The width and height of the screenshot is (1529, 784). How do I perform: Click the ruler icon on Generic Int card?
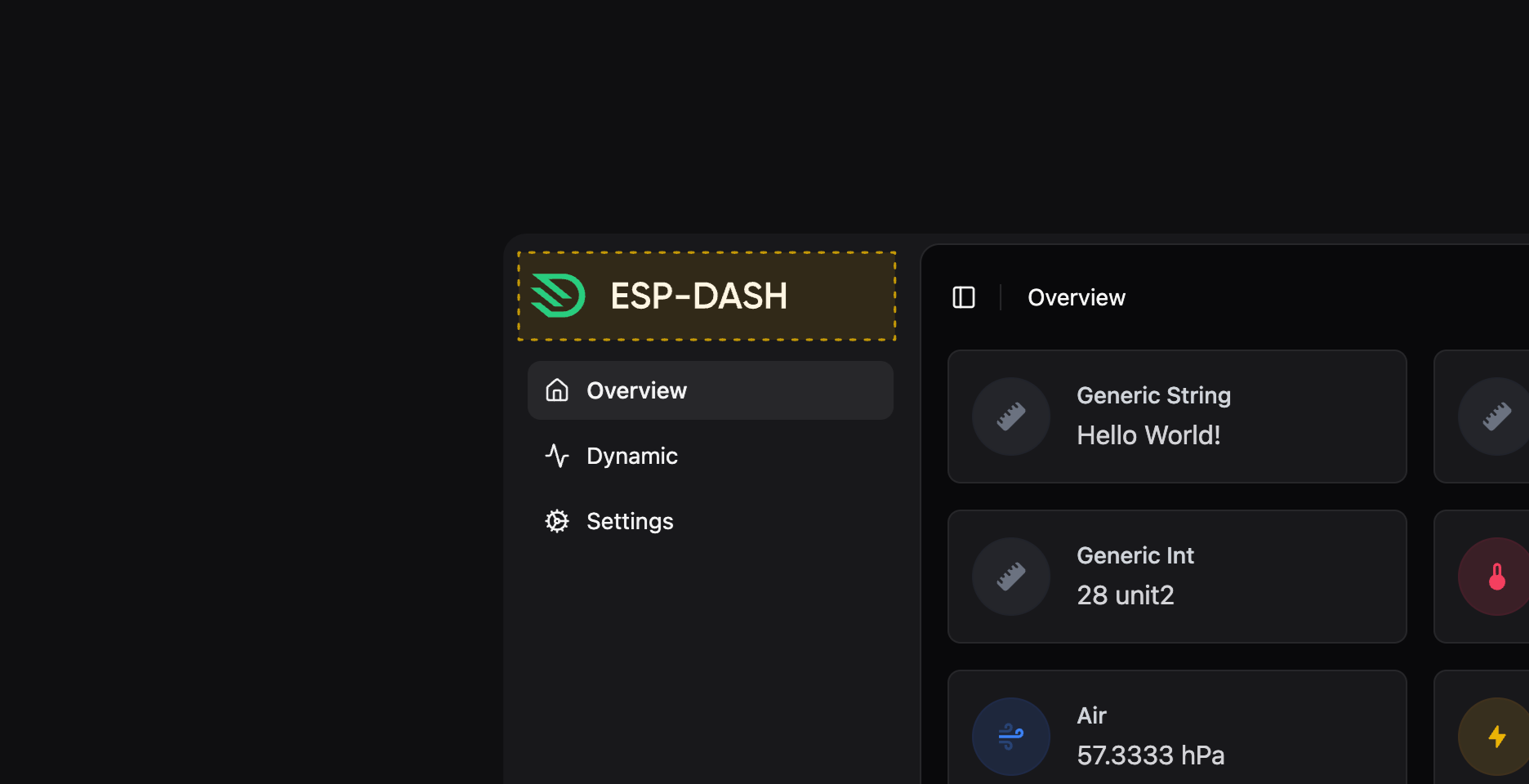click(1011, 577)
